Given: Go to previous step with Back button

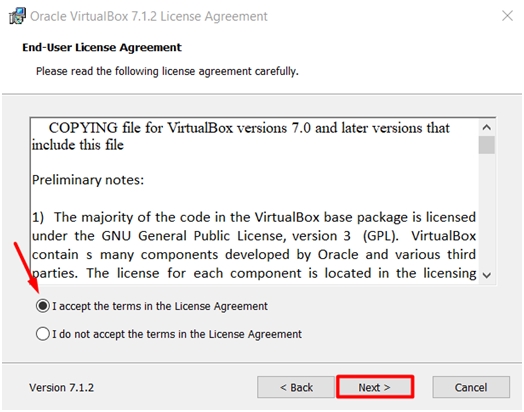Looking at the screenshot, I should click(296, 387).
